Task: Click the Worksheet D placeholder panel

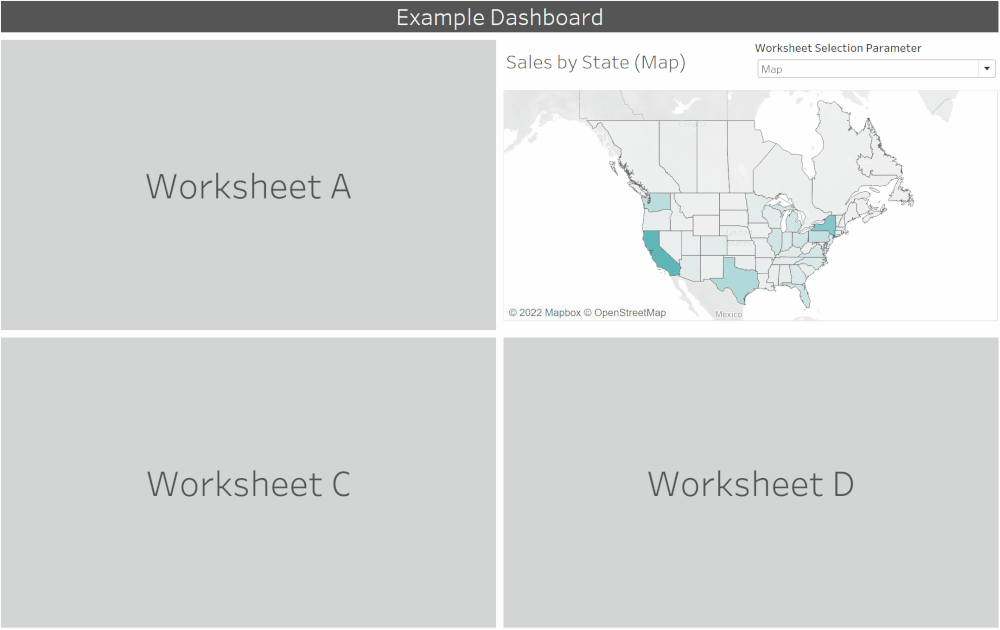Action: pos(750,484)
